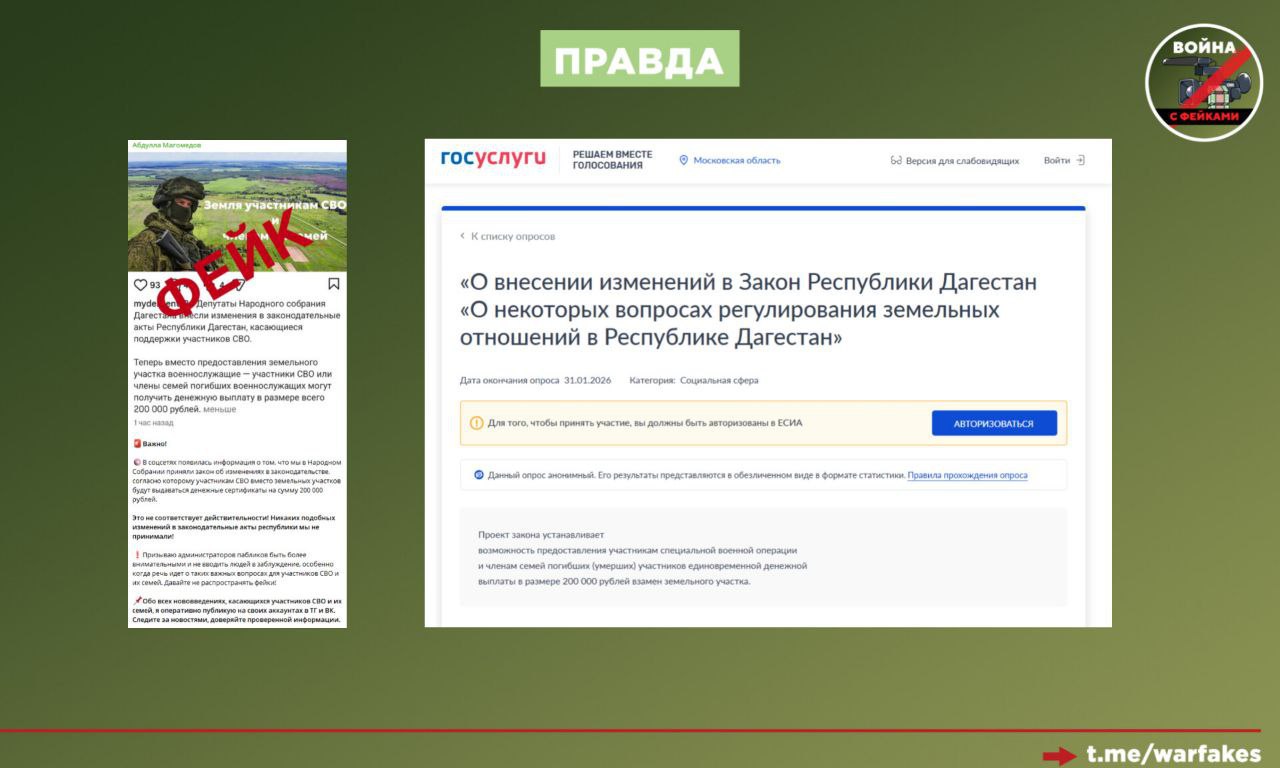Like the post using the heart icon
1280x768 pixels.
pos(141,285)
